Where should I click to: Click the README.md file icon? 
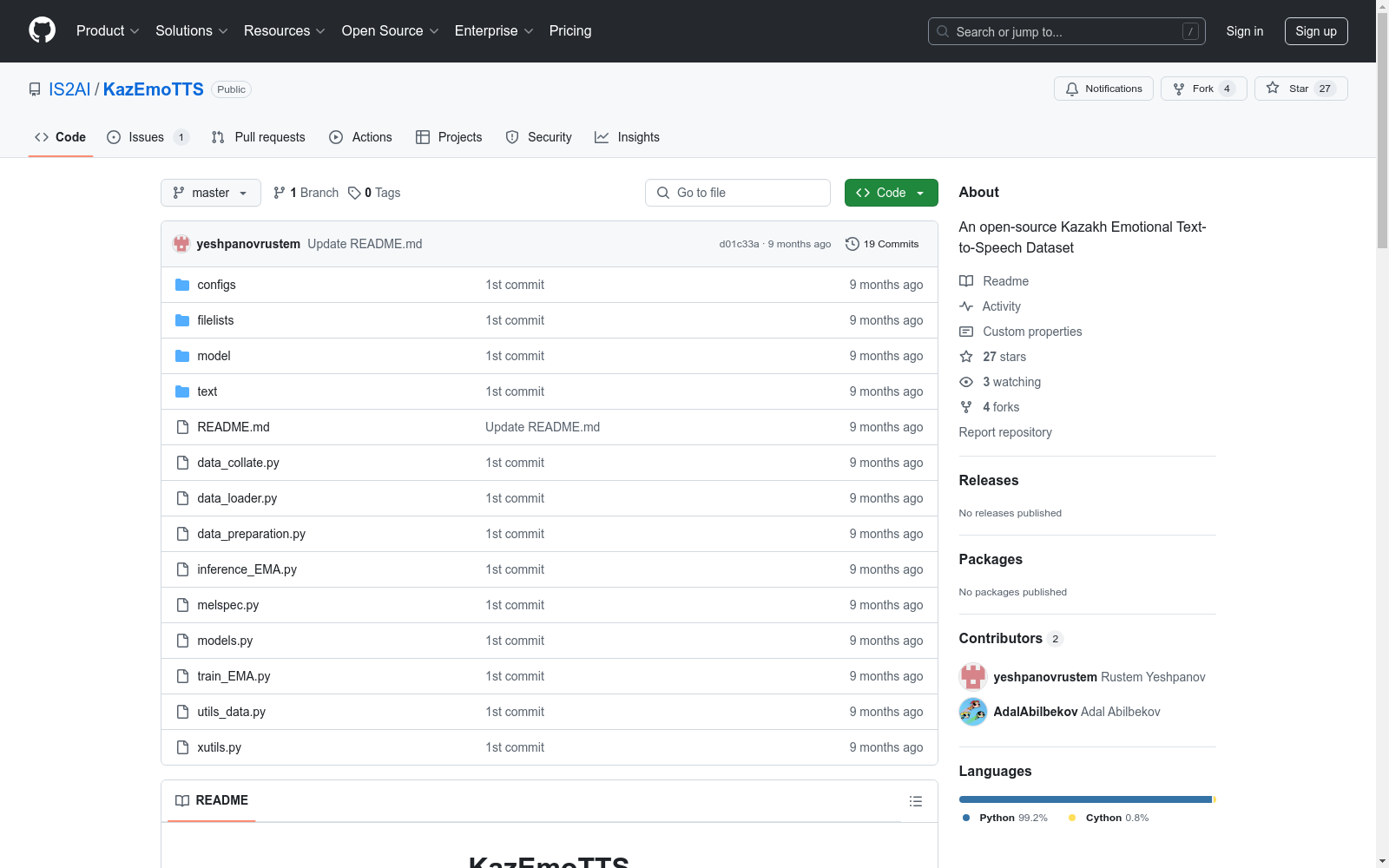(182, 427)
